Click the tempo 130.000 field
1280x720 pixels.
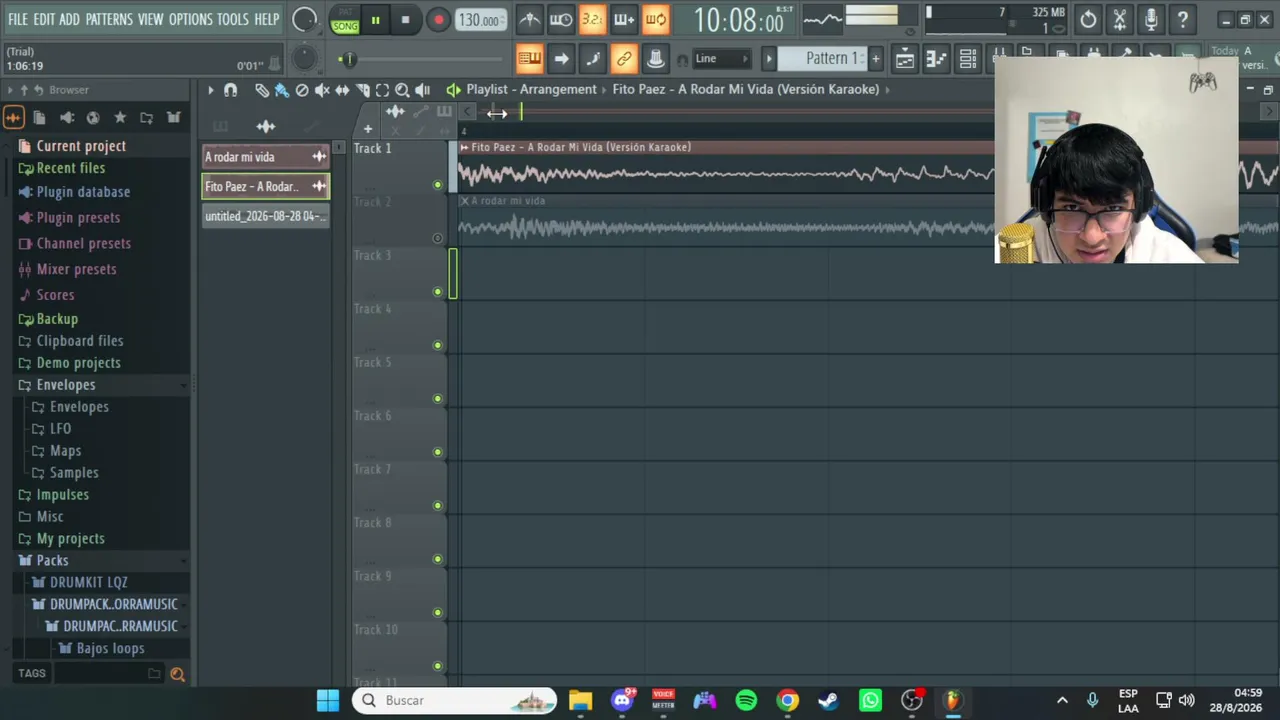(x=480, y=20)
